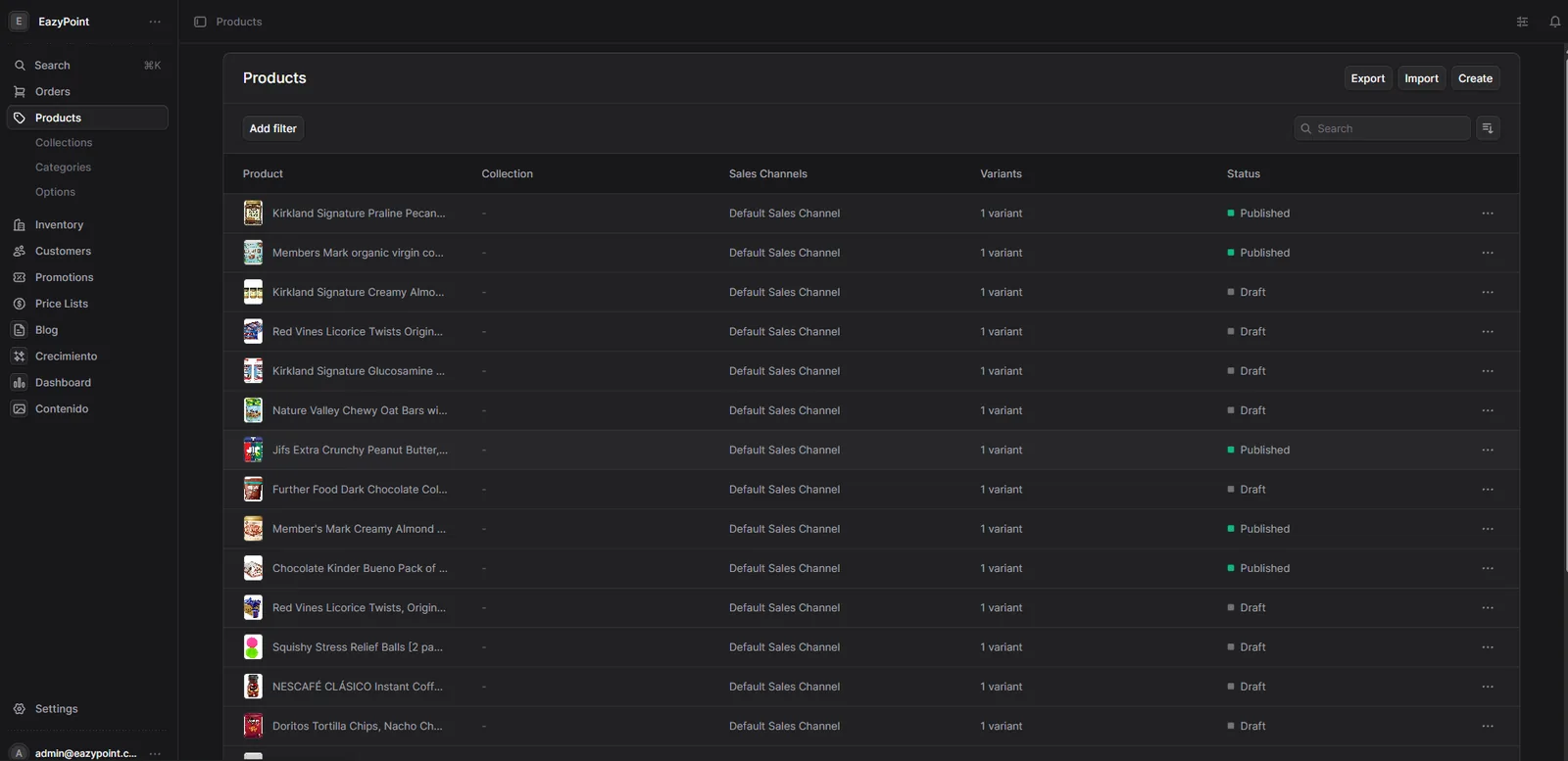Click the NESCAFÉ CLÁSICO product thumbnail
1568x761 pixels.
[253, 687]
